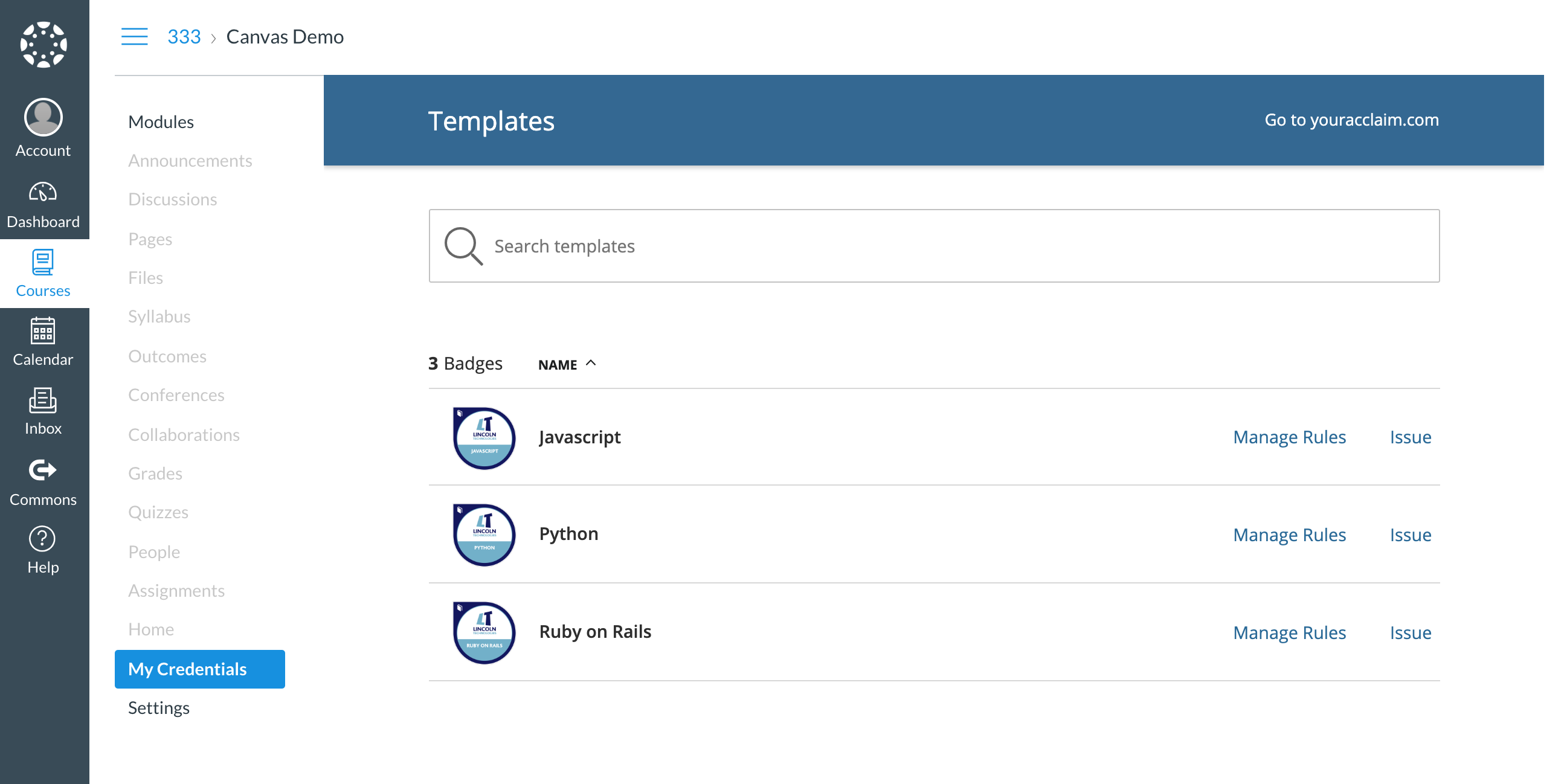Navigate to Grades section
Screen dimensions: 1567x784
pyautogui.click(x=155, y=473)
